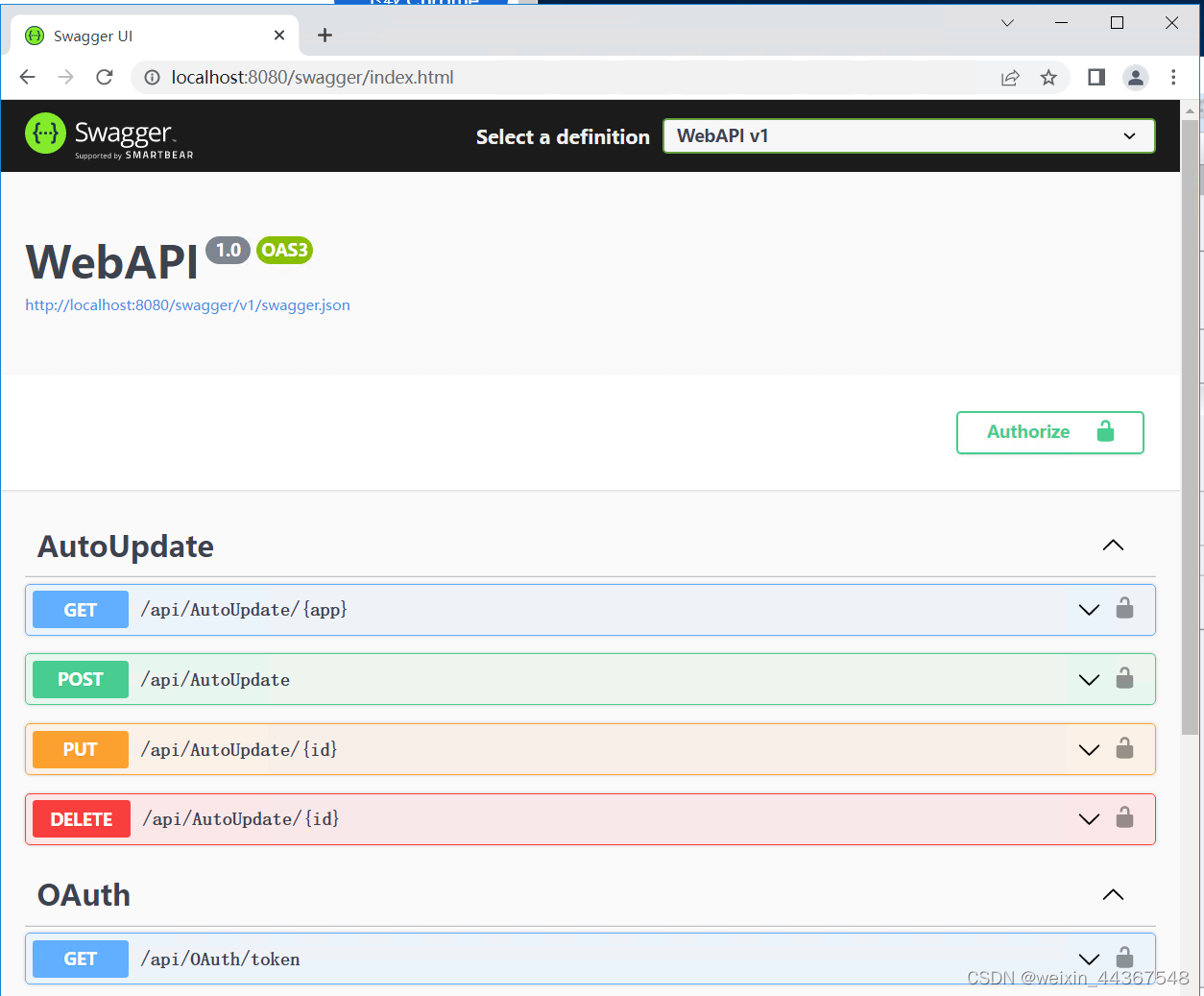Open the Chrome three-dot menu
This screenshot has width=1204, height=996.
click(1173, 77)
